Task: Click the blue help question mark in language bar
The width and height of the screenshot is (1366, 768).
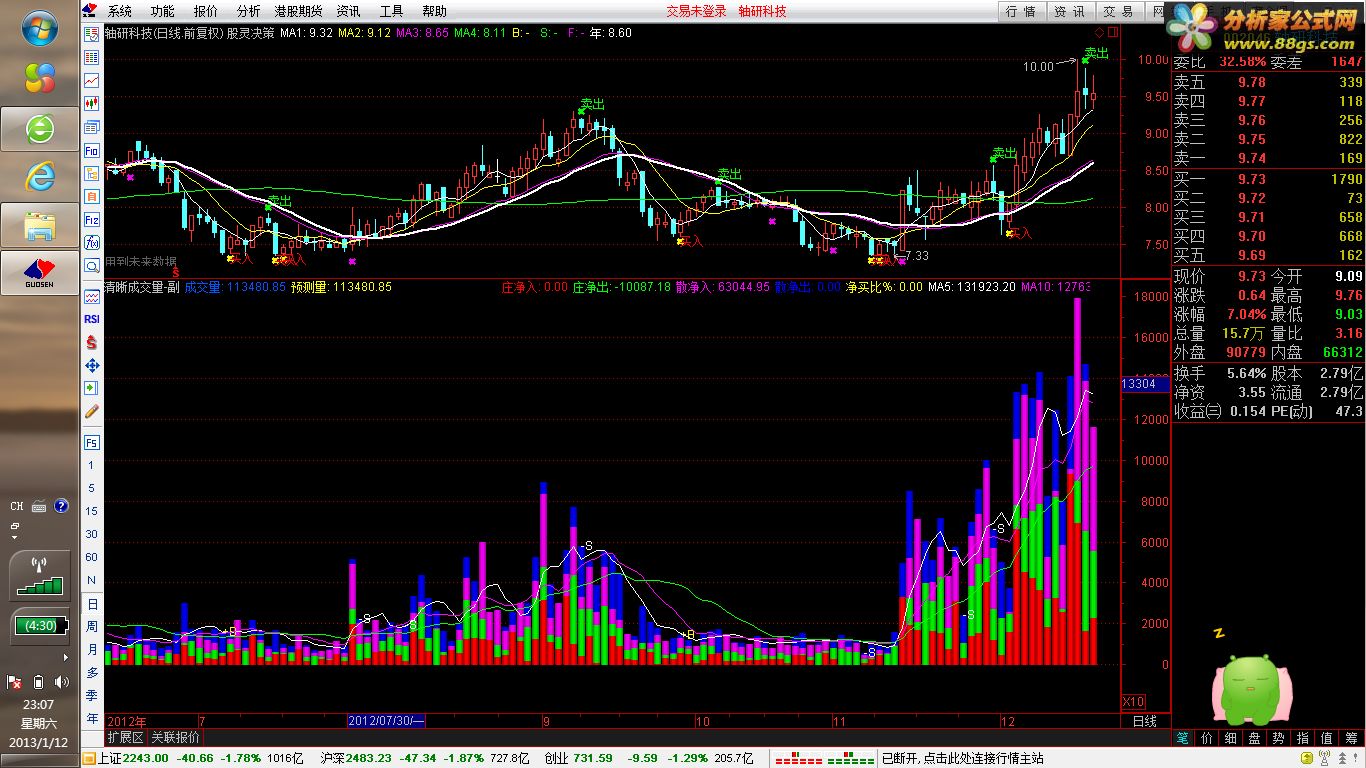Action: click(61, 506)
